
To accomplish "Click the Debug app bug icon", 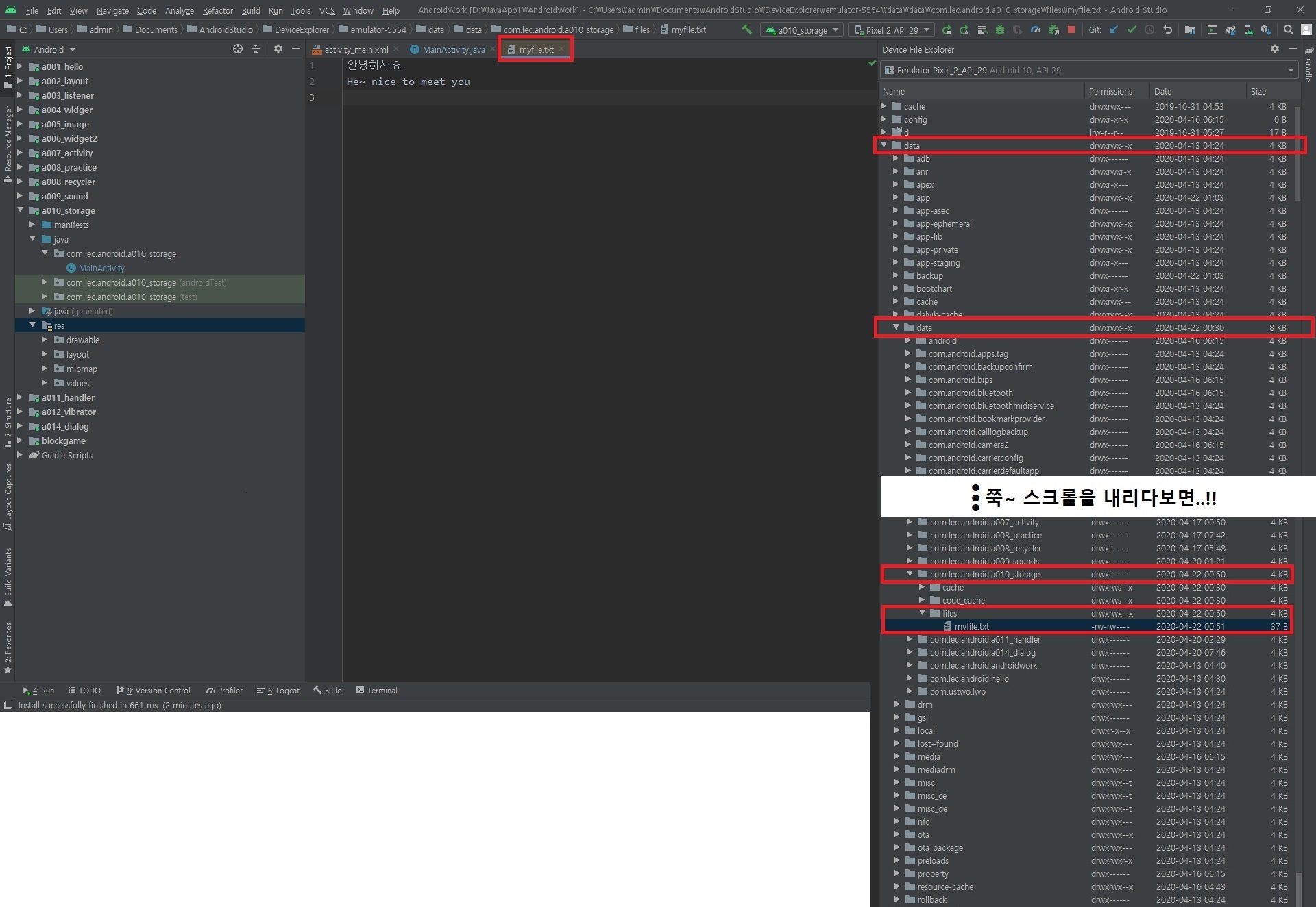I will tap(1000, 29).
